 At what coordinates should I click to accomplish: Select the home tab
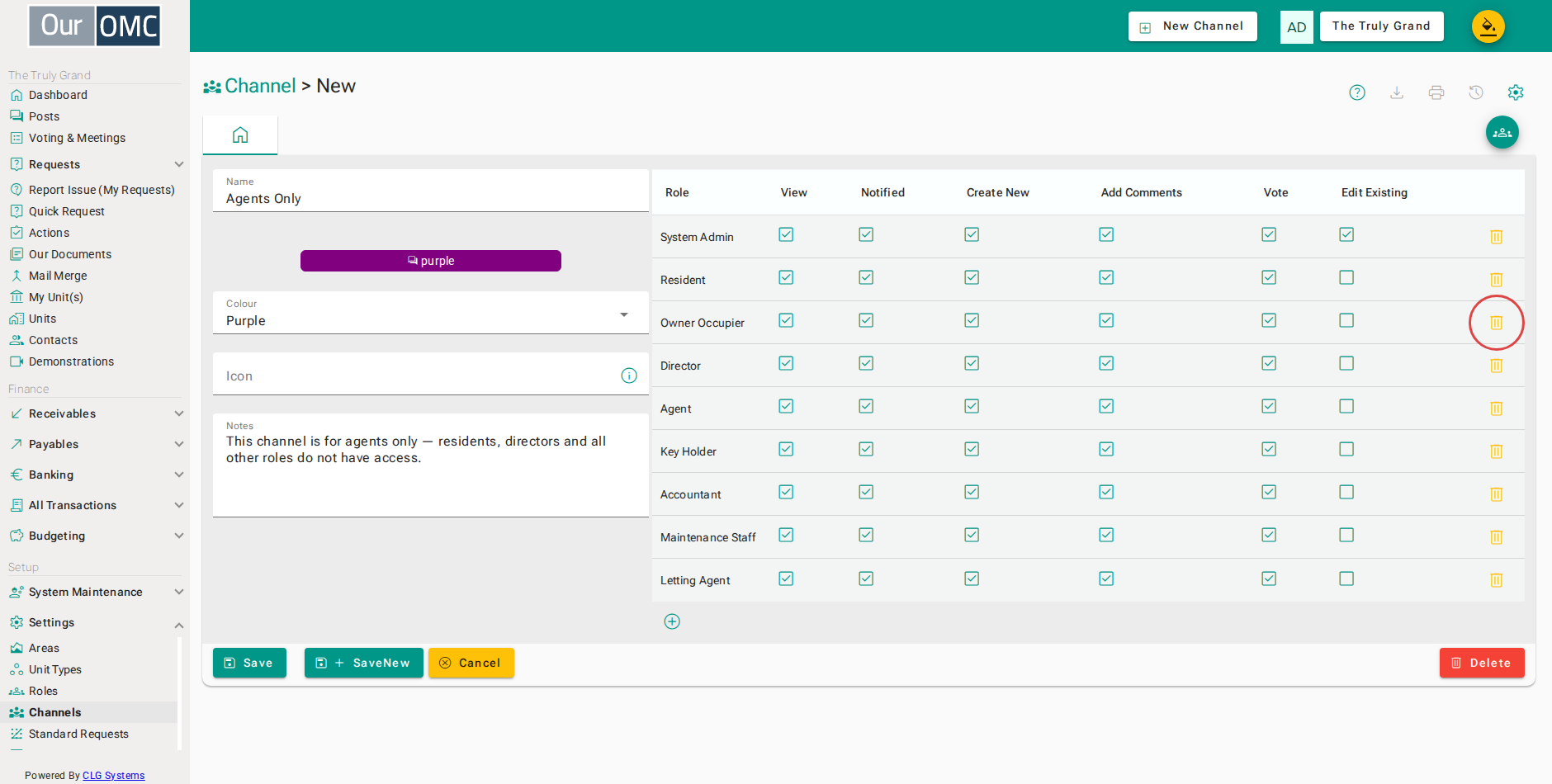point(240,135)
